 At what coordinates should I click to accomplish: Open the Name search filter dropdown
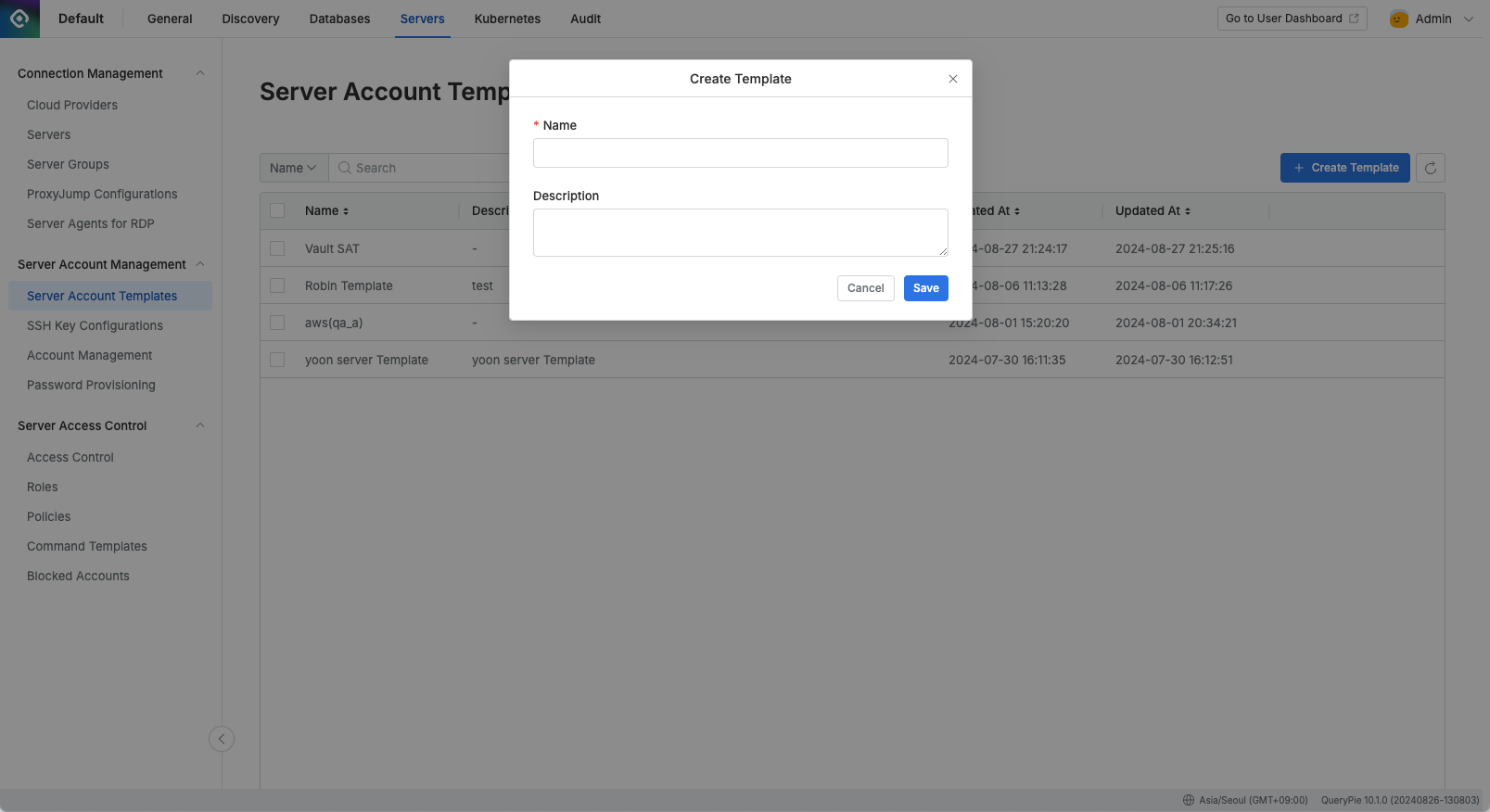coord(293,168)
